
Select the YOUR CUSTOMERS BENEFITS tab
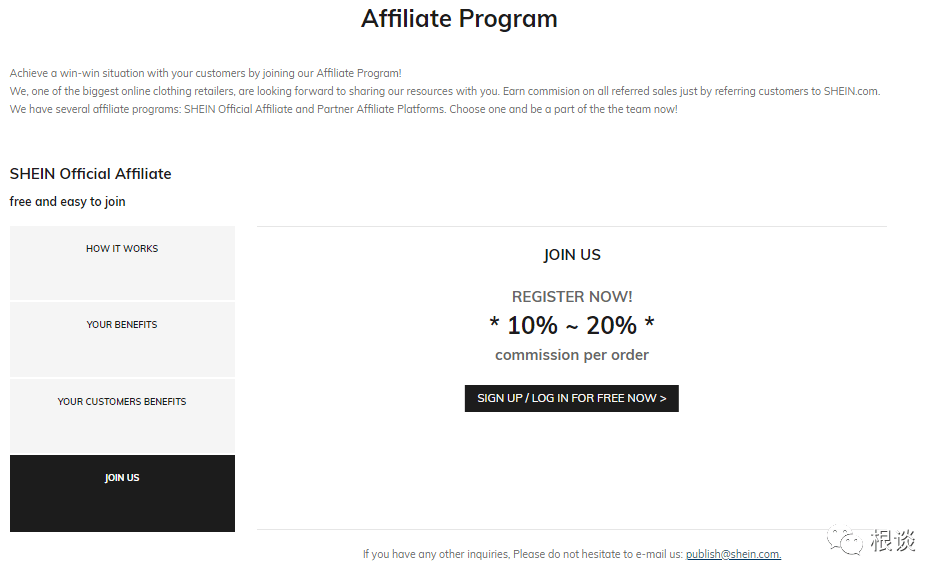click(x=122, y=415)
